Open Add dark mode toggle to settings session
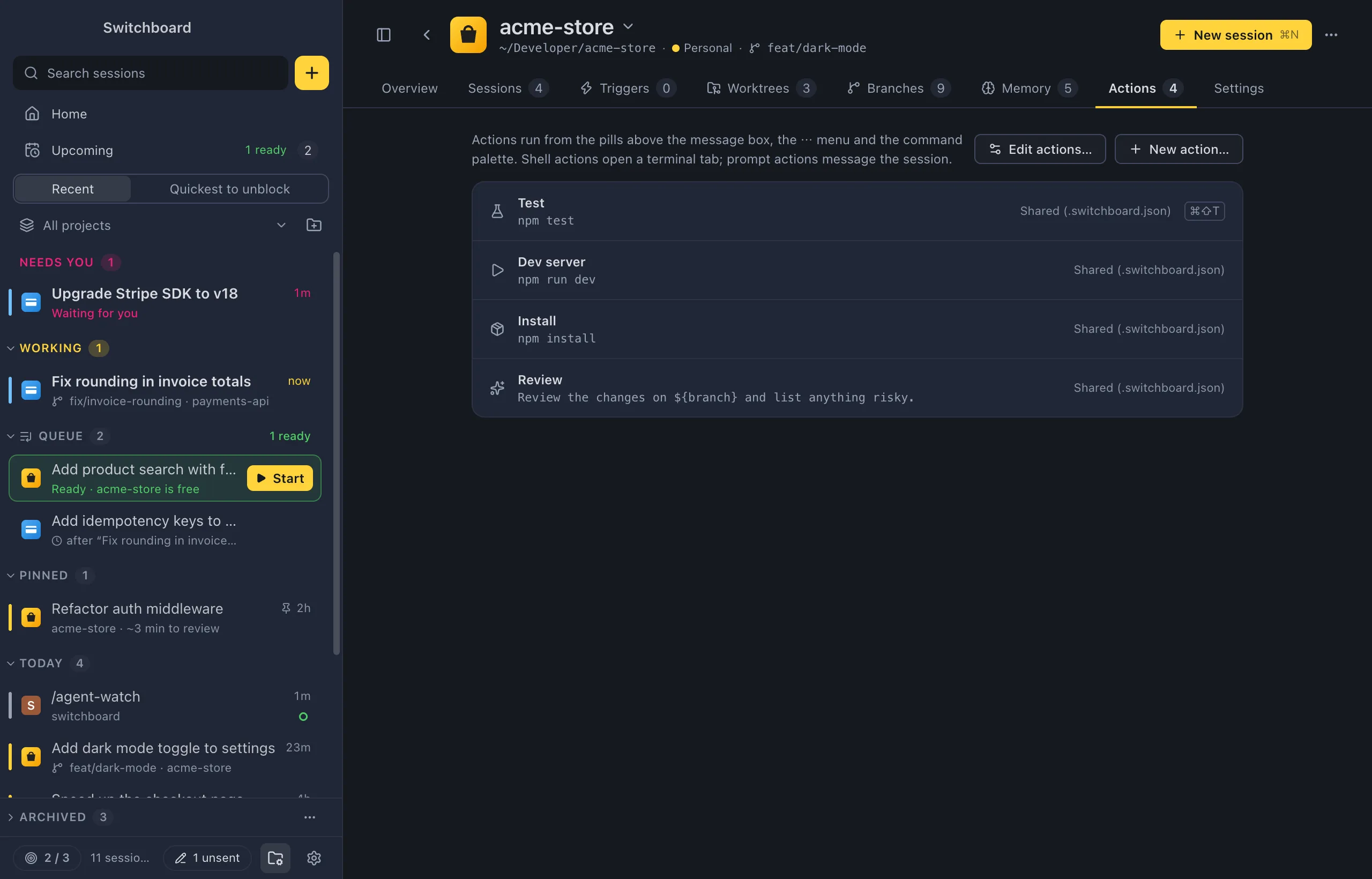Viewport: 1372px width, 879px height. (165, 757)
